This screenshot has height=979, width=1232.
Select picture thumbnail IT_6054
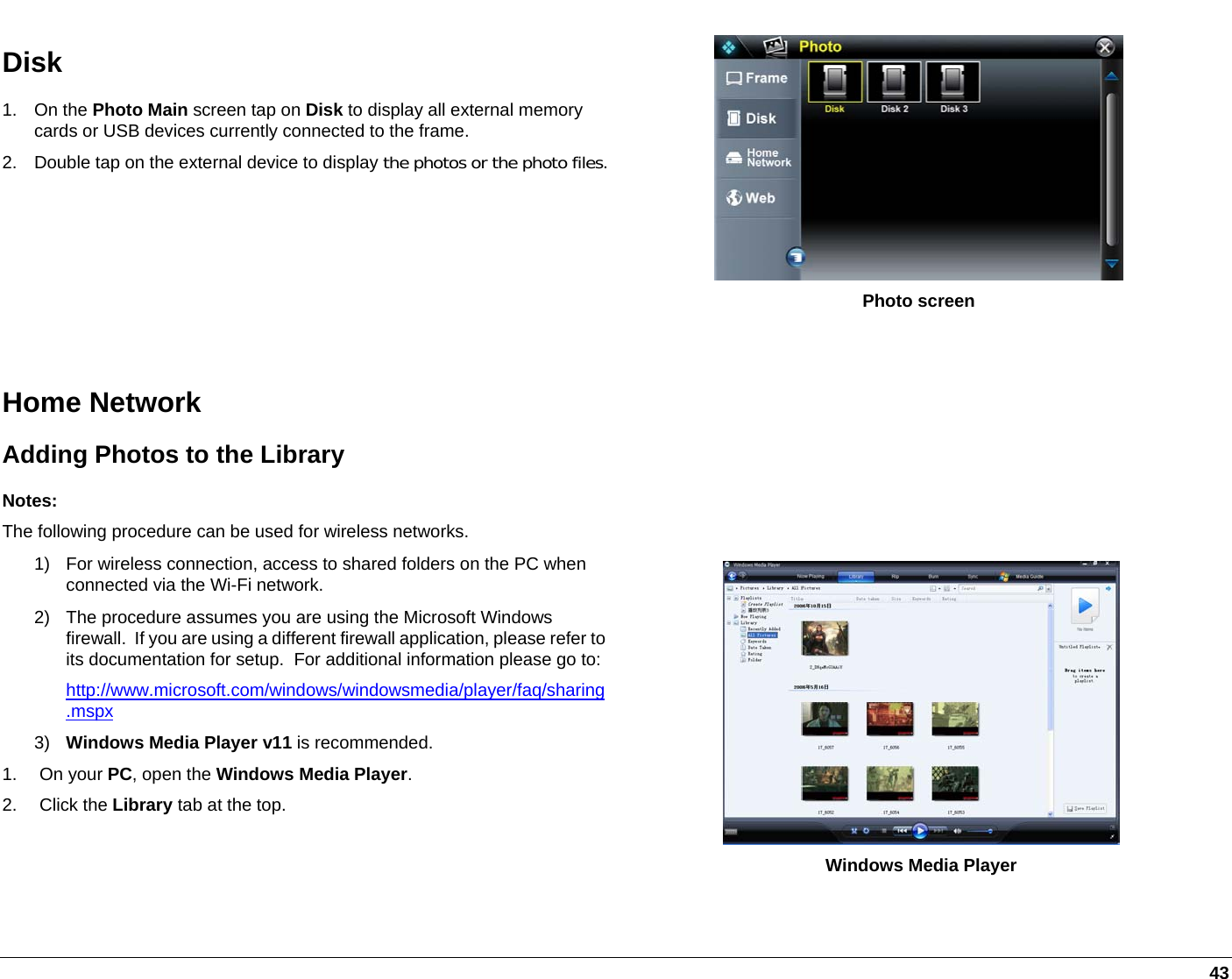pyautogui.click(x=890, y=783)
